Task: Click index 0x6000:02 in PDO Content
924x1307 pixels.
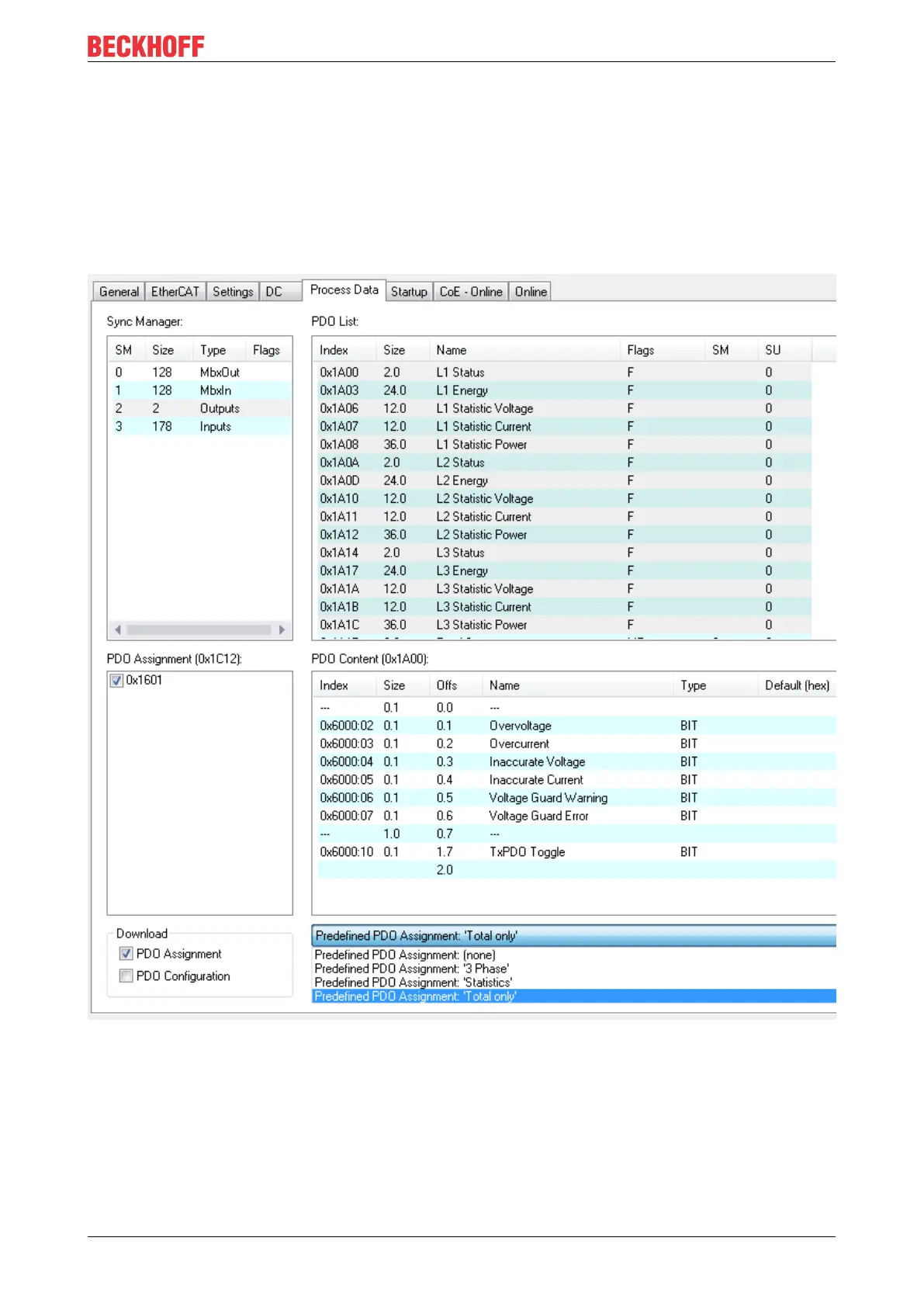Action: click(x=347, y=726)
